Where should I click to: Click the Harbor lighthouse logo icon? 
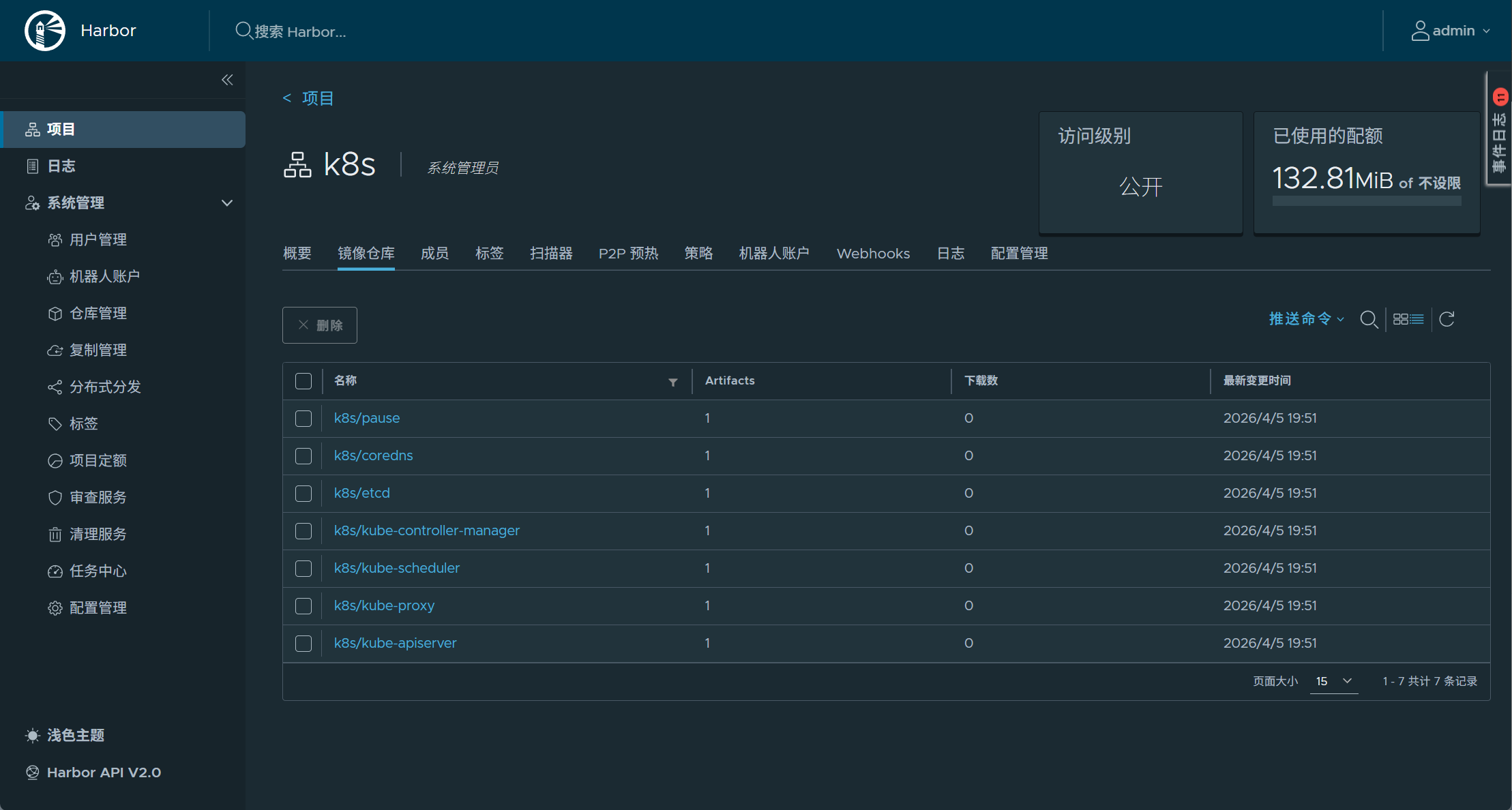pyautogui.click(x=45, y=31)
